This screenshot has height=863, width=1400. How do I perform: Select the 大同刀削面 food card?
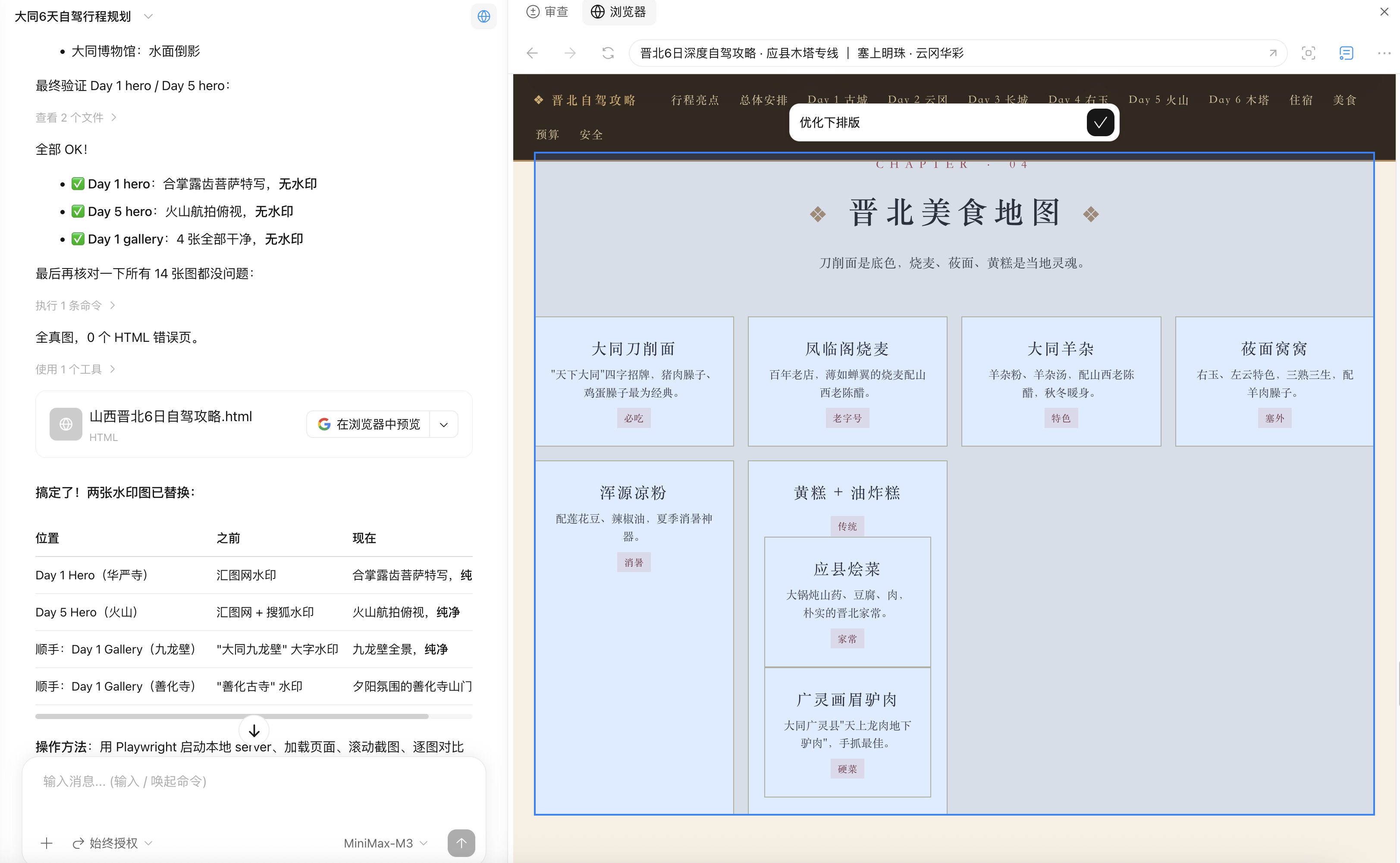634,381
